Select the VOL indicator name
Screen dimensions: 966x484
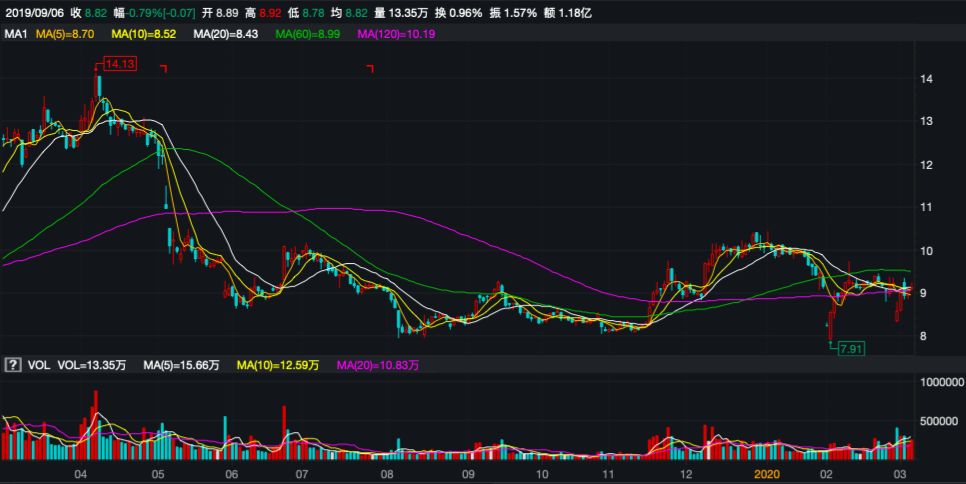(x=38, y=366)
